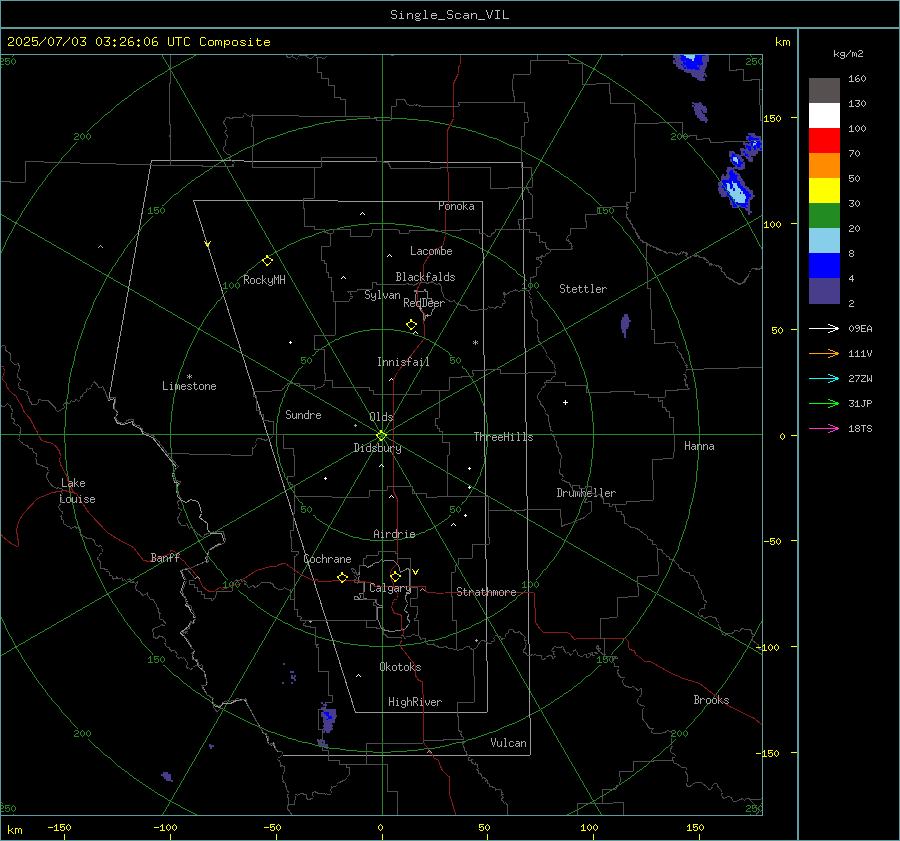Click the Ponoka label
Screen dimensions: 900x841
click(456, 206)
